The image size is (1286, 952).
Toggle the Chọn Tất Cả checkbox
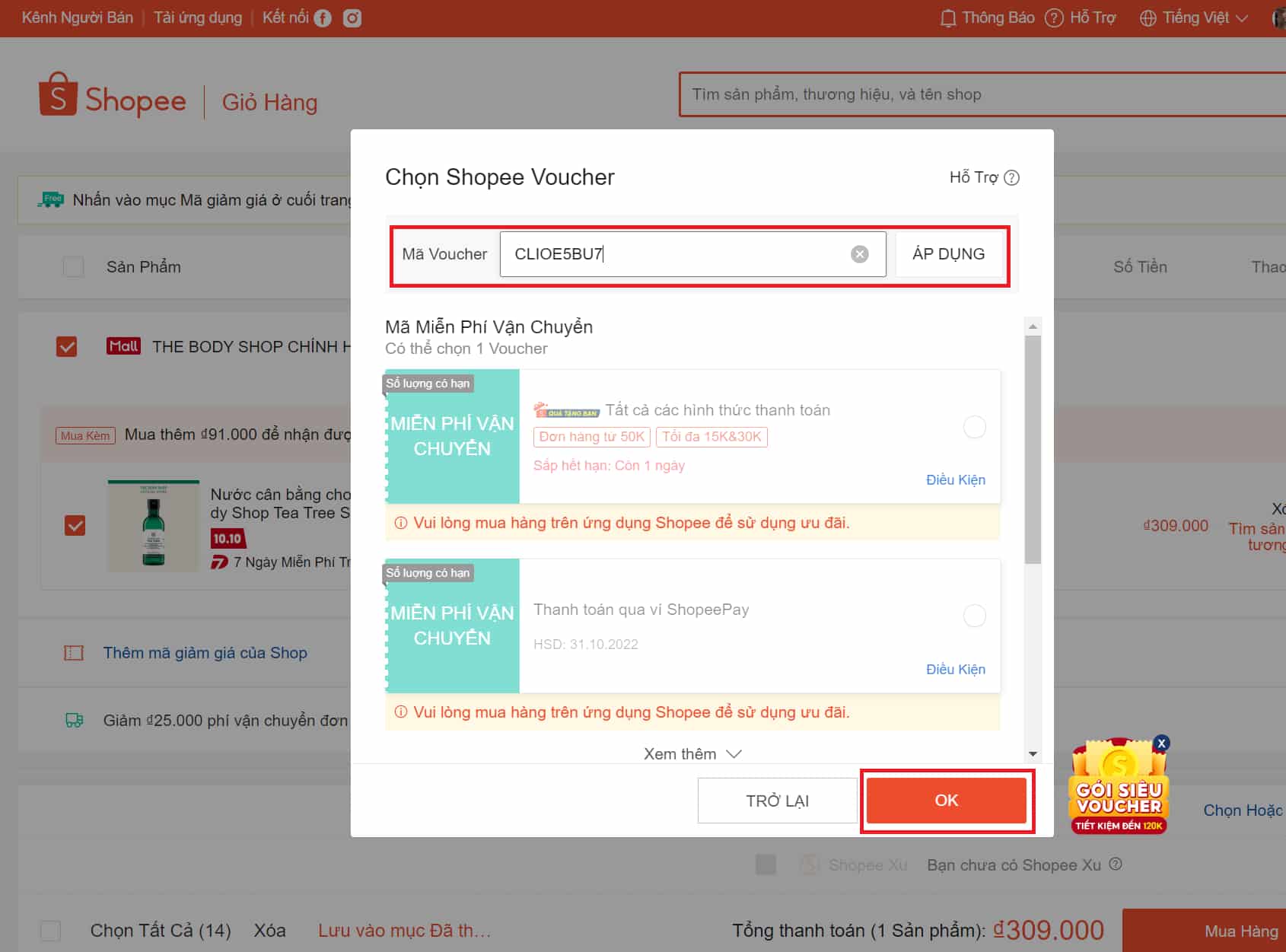click(51, 930)
